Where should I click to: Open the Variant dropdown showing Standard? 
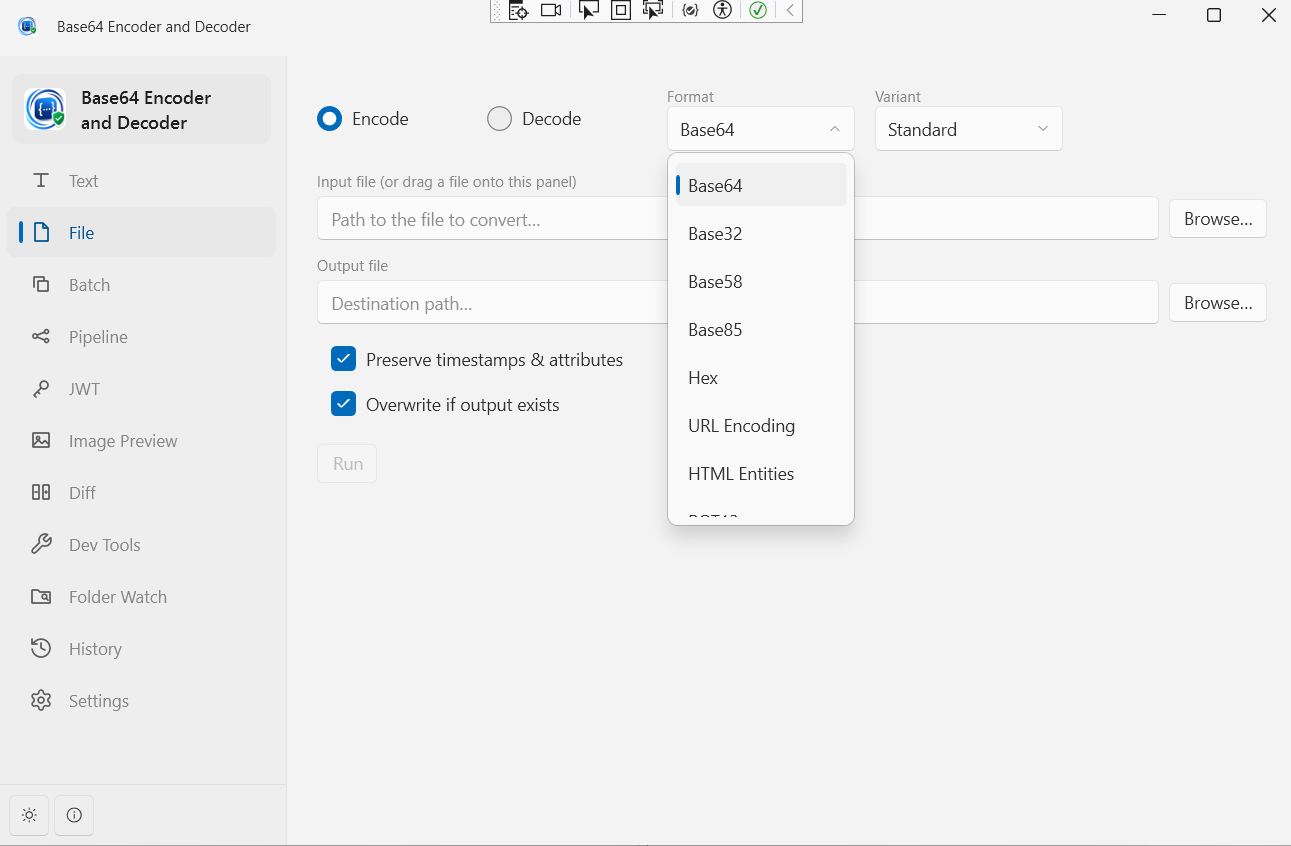click(968, 129)
